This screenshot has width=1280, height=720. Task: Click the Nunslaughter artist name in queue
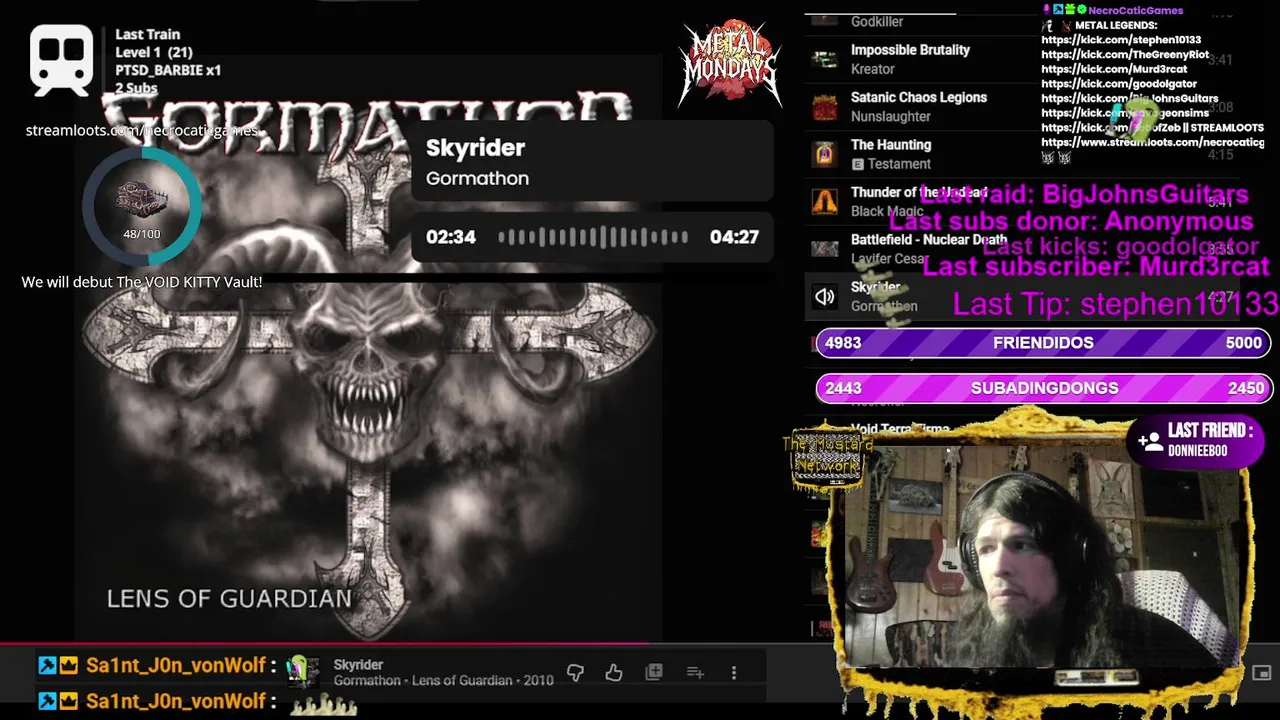[x=890, y=117]
